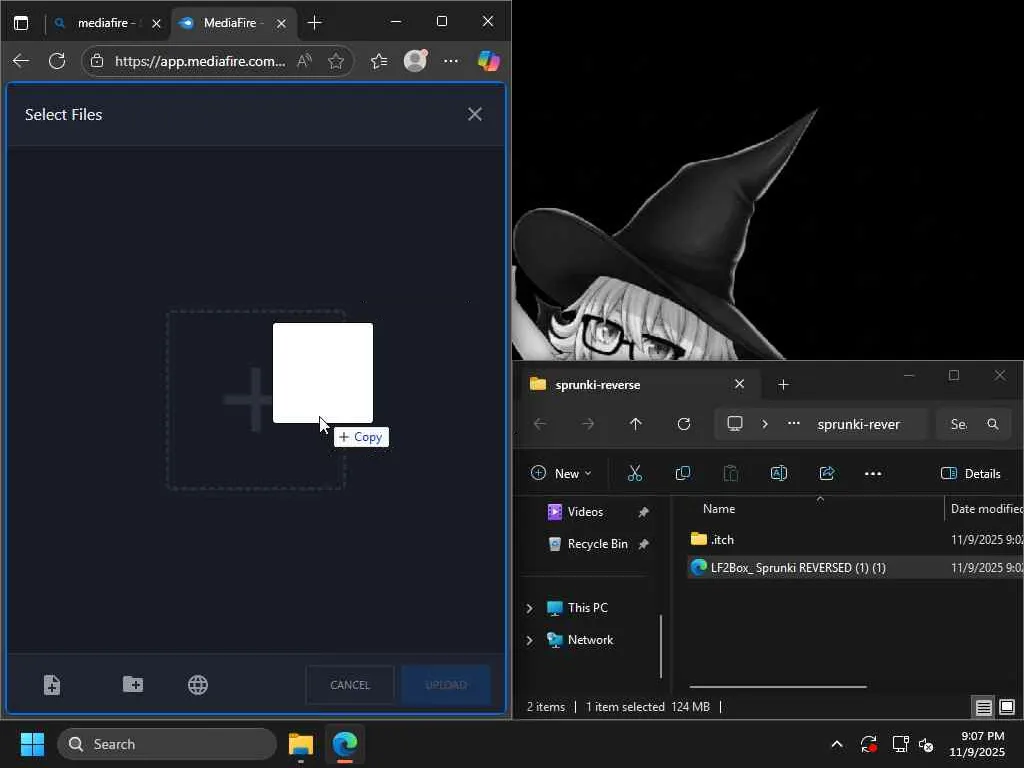1024x768 pixels.
Task: Click the This PC monitor breadcrumb icon
Action: (x=735, y=424)
